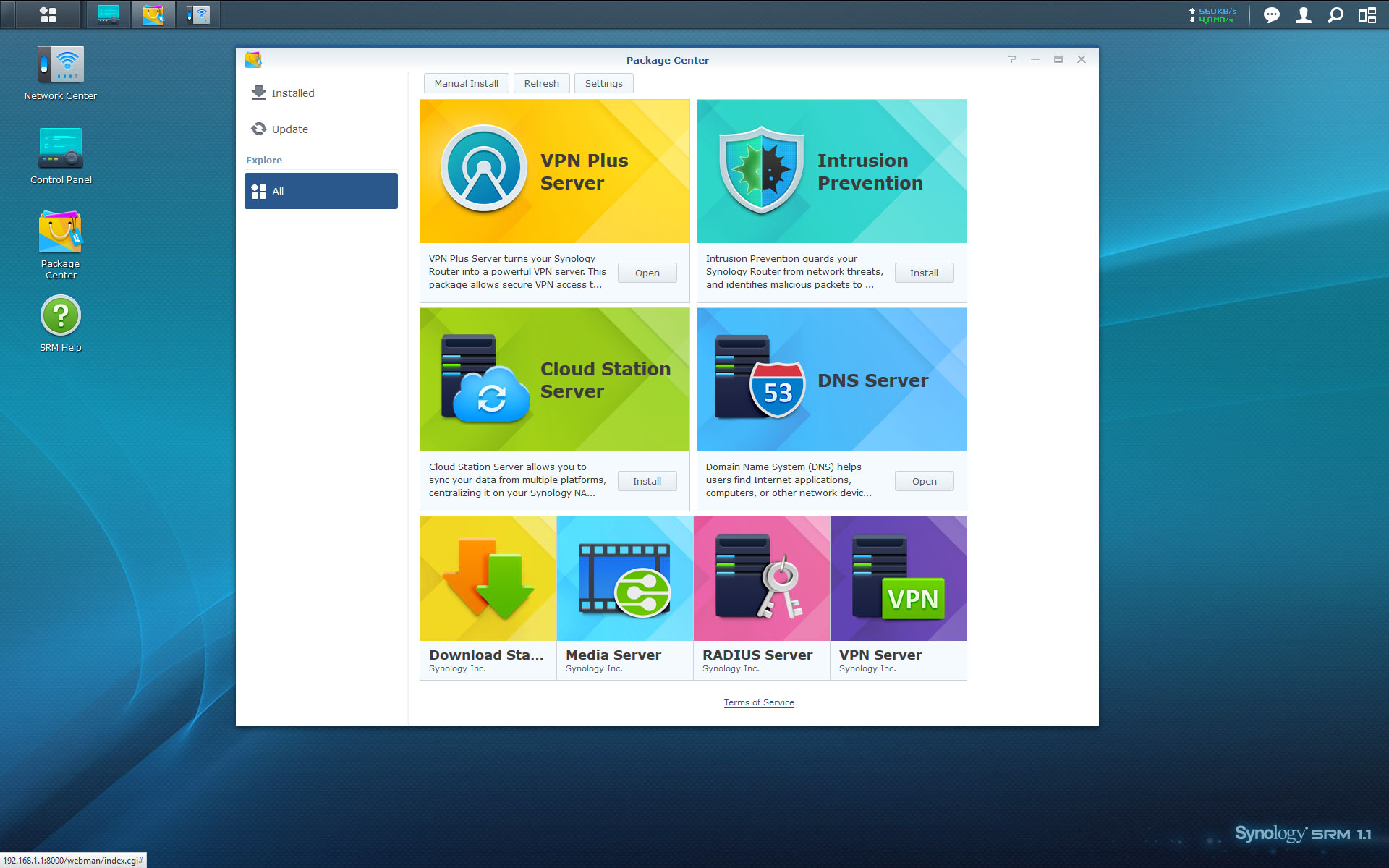This screenshot has width=1389, height=868.
Task: Install Intrusion Prevention package
Action: click(x=925, y=273)
